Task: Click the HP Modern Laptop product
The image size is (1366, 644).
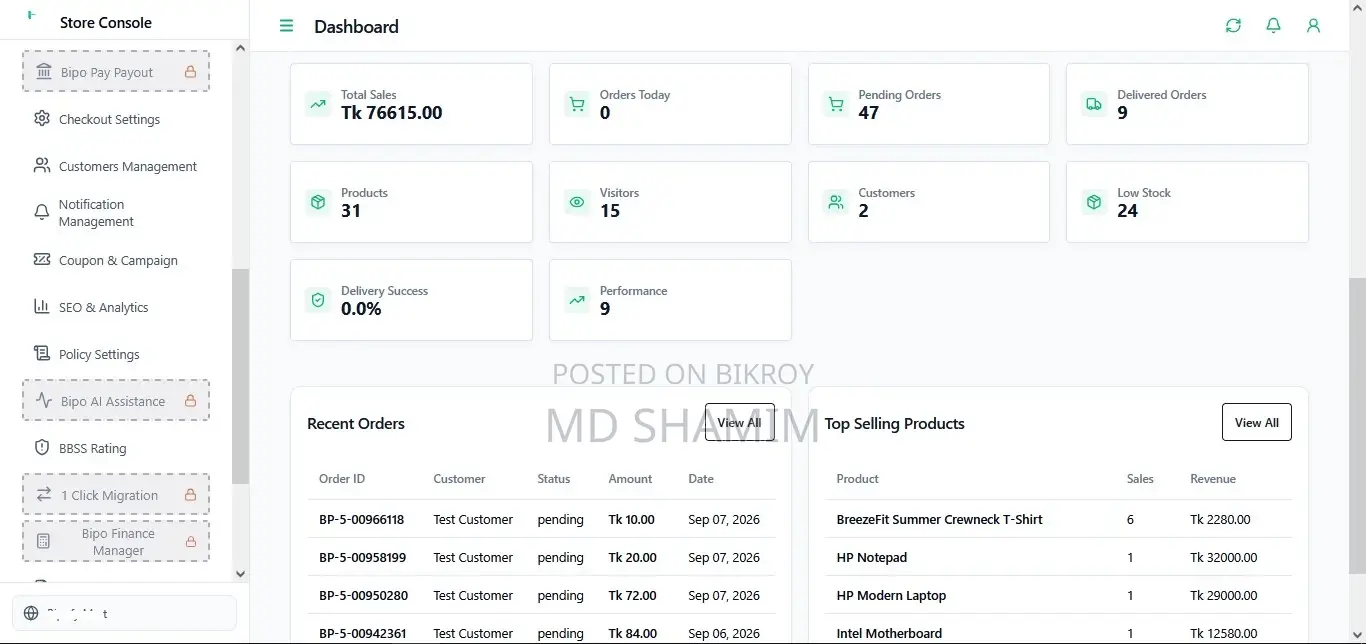Action: (891, 595)
